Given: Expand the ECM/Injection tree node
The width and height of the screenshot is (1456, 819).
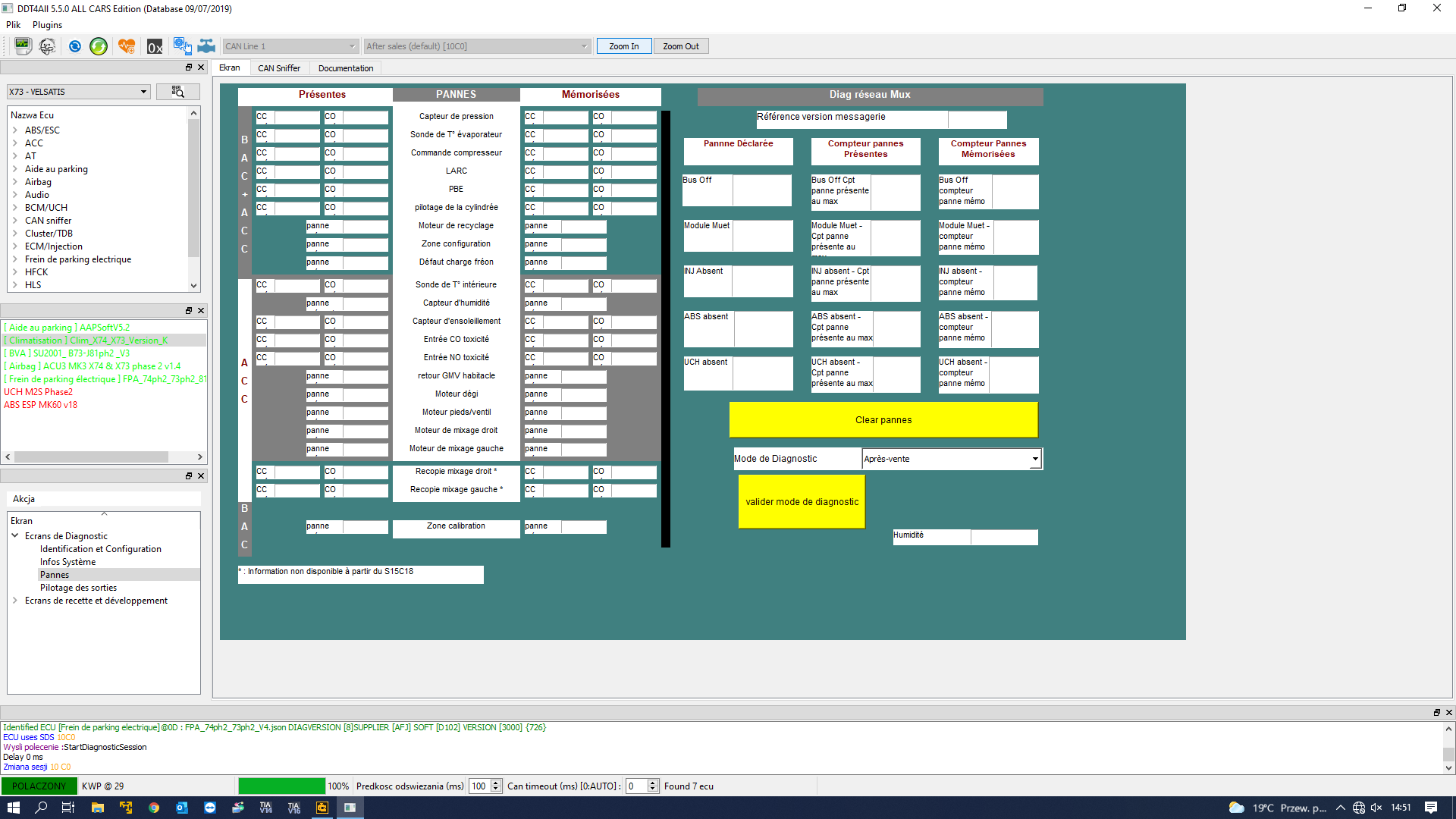Looking at the screenshot, I should (x=15, y=246).
